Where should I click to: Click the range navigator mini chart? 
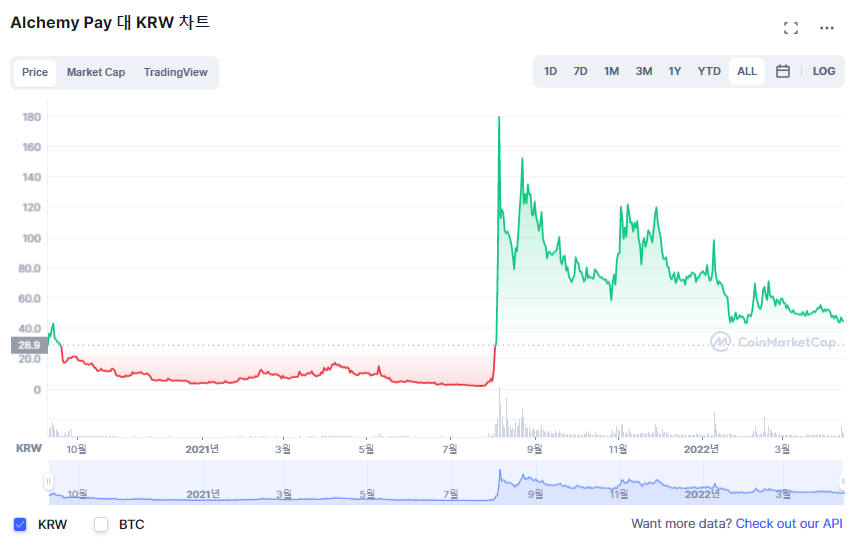447,482
